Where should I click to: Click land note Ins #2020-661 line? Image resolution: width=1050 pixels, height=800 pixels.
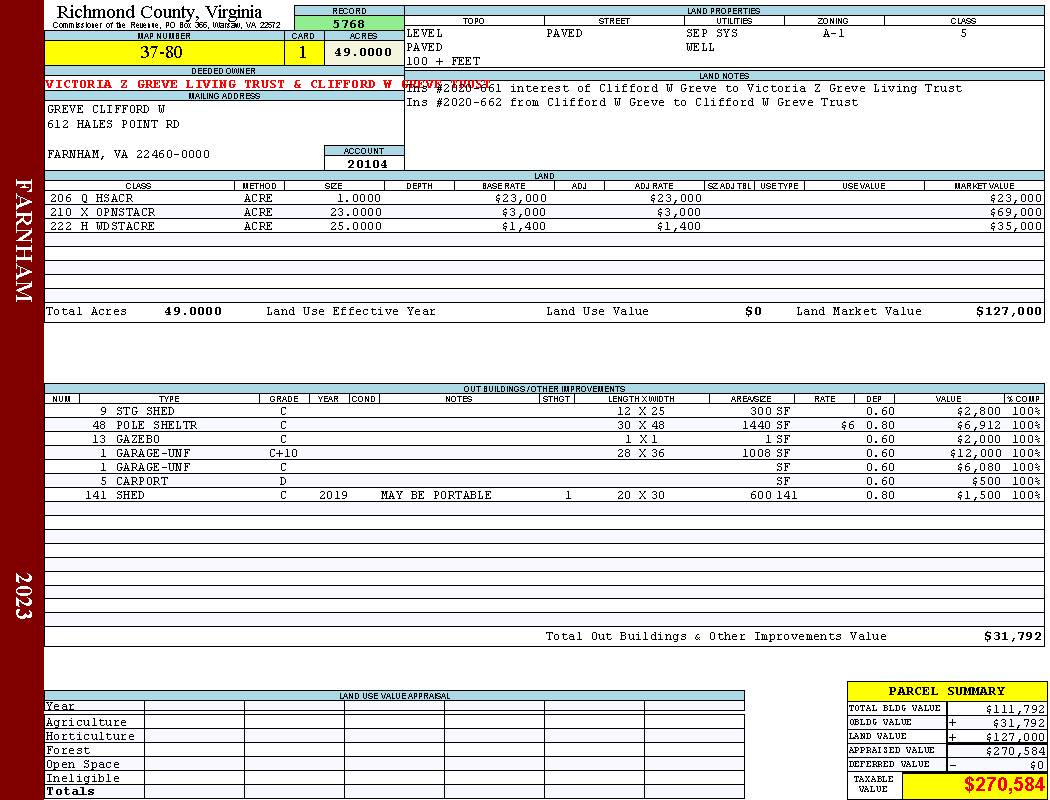(684, 88)
